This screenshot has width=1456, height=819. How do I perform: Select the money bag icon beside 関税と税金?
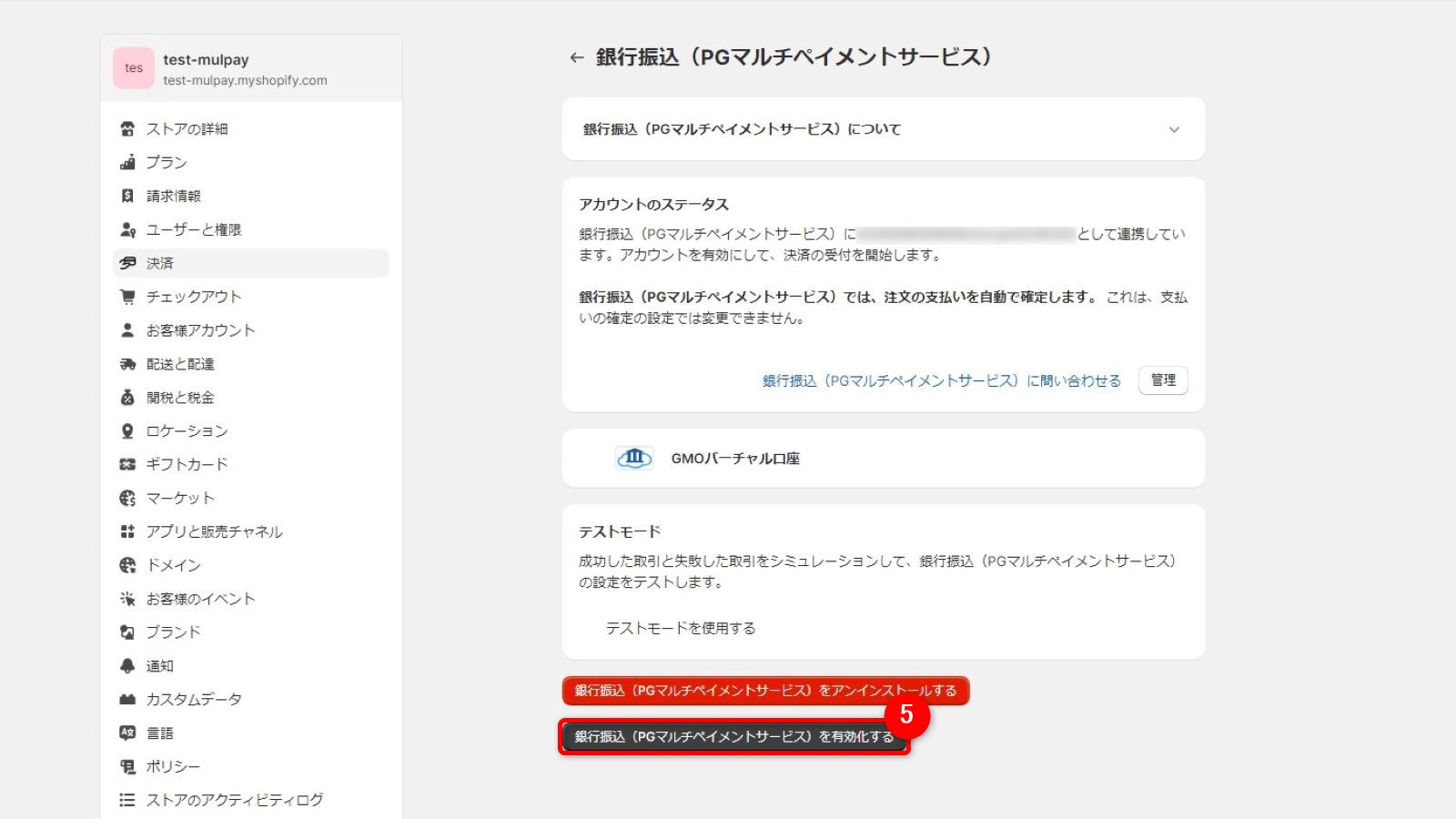(128, 397)
